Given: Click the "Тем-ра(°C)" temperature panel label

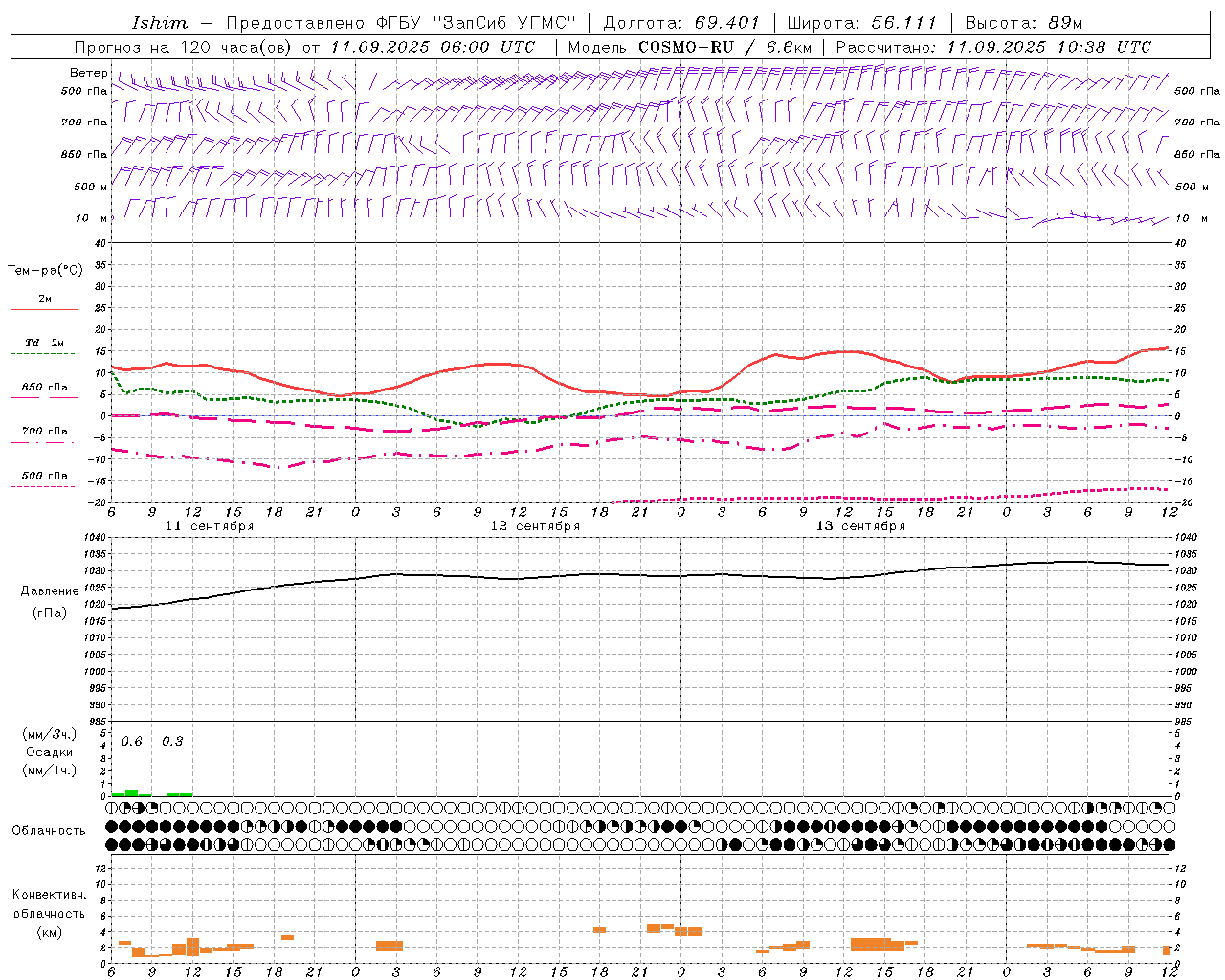Looking at the screenshot, I should point(45,271).
